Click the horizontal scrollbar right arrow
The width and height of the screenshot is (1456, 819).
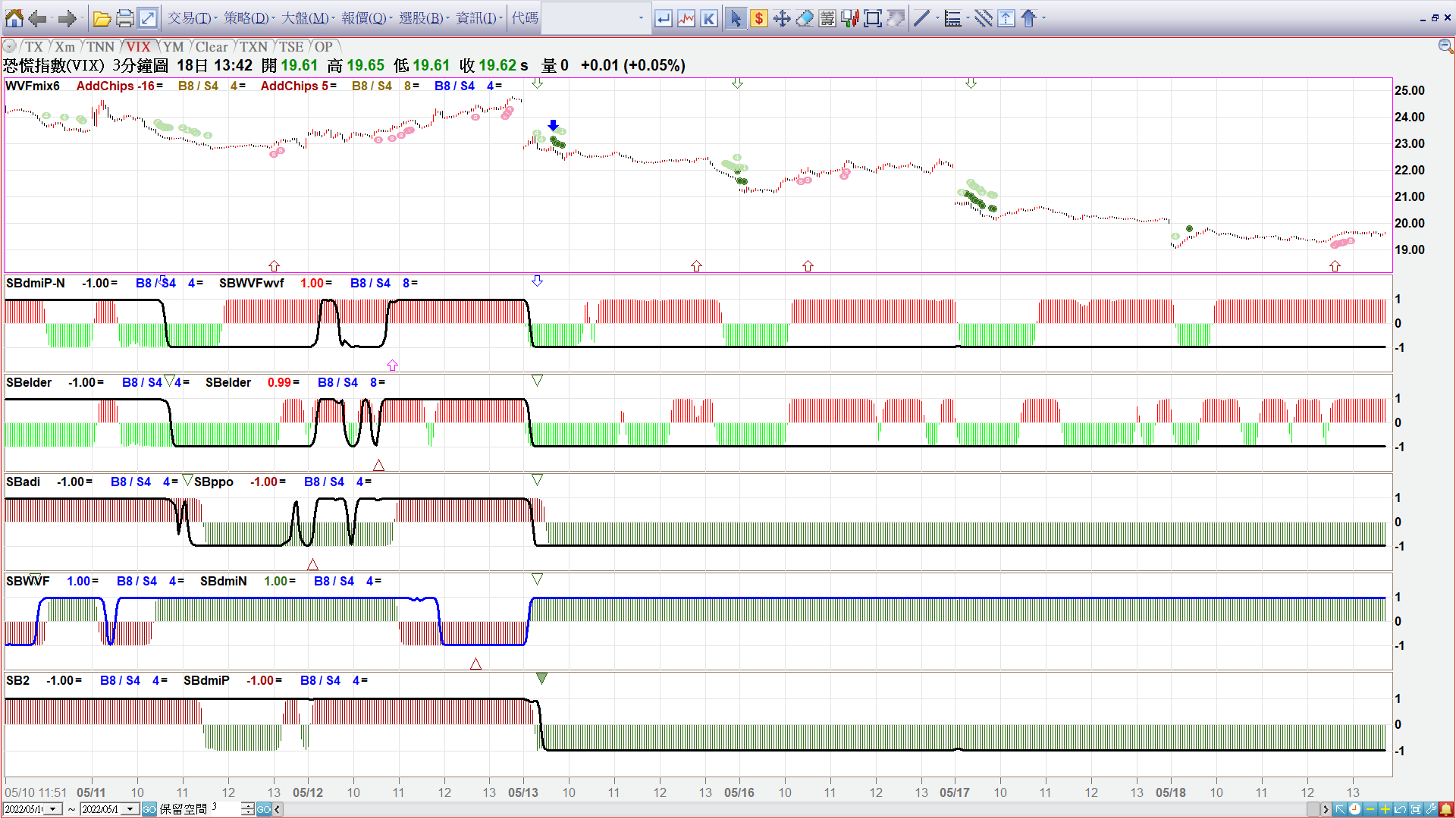pos(1326,809)
